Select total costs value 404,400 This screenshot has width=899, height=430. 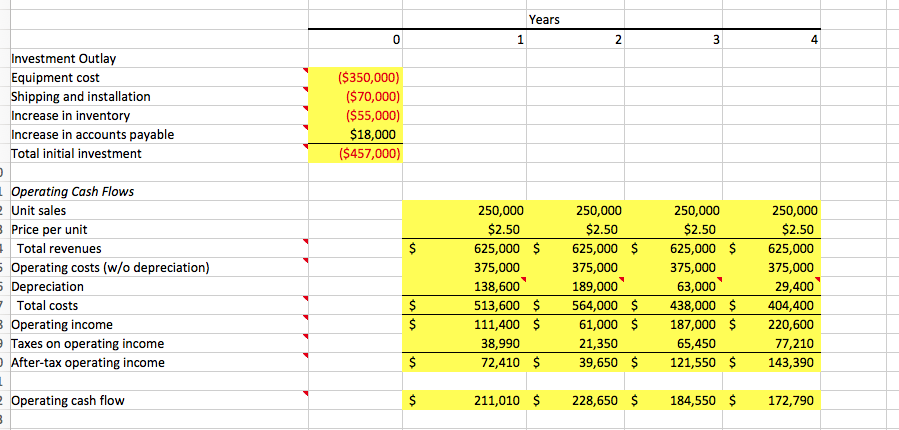tap(792, 306)
